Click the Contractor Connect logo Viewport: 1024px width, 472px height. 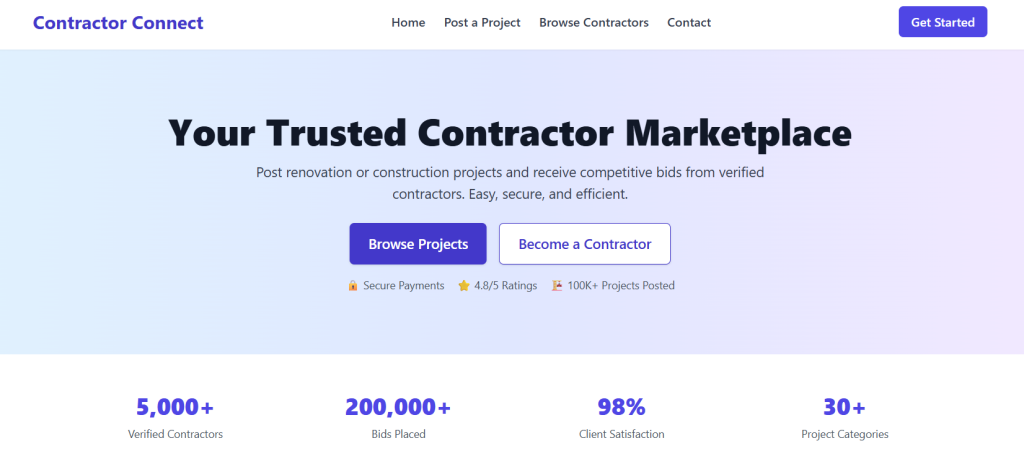click(118, 22)
